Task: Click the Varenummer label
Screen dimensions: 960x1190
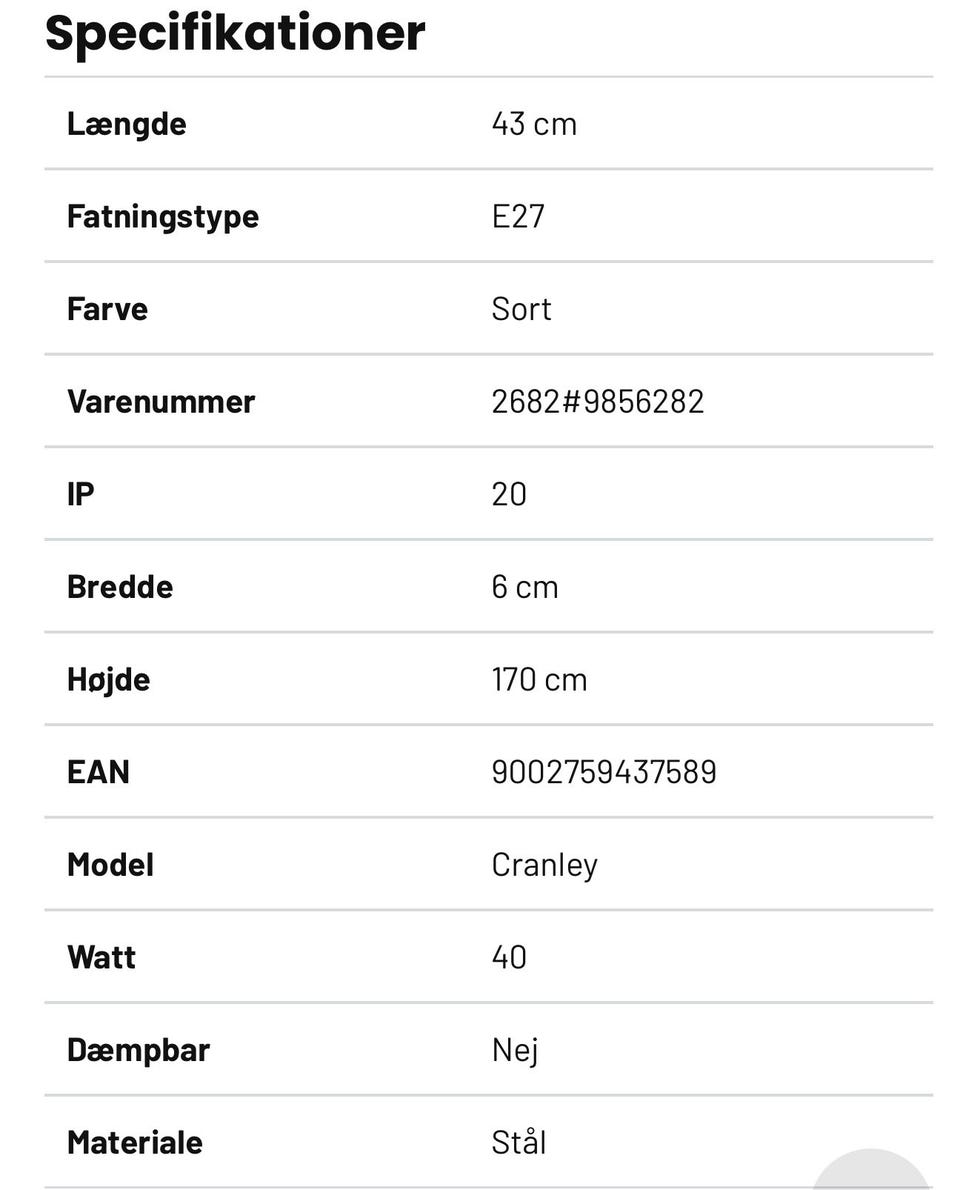Action: coord(161,402)
